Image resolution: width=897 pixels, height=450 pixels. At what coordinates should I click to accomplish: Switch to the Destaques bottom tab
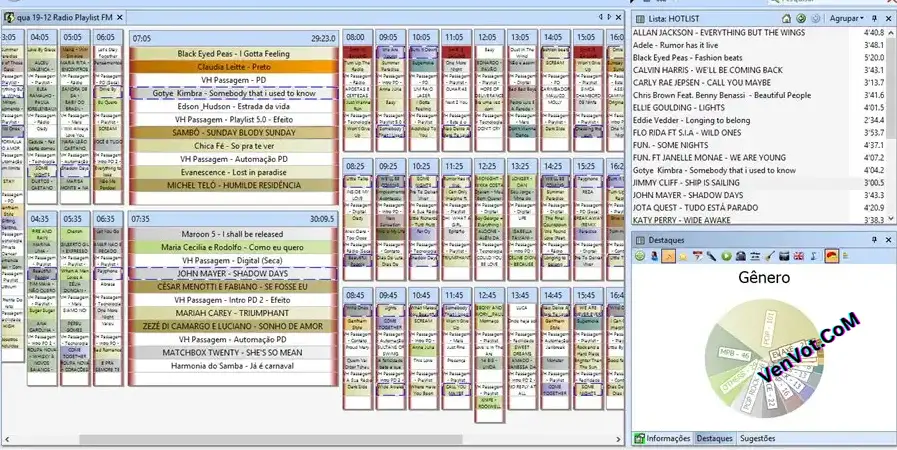715,439
